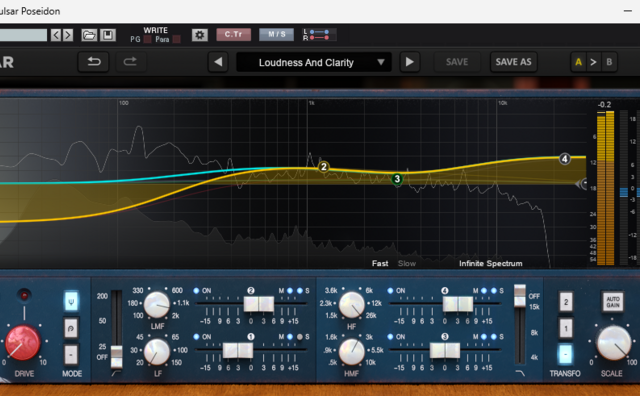Image resolution: width=640 pixels, height=396 pixels.
Task: Select EQ band node 3 on graph
Action: pos(397,179)
